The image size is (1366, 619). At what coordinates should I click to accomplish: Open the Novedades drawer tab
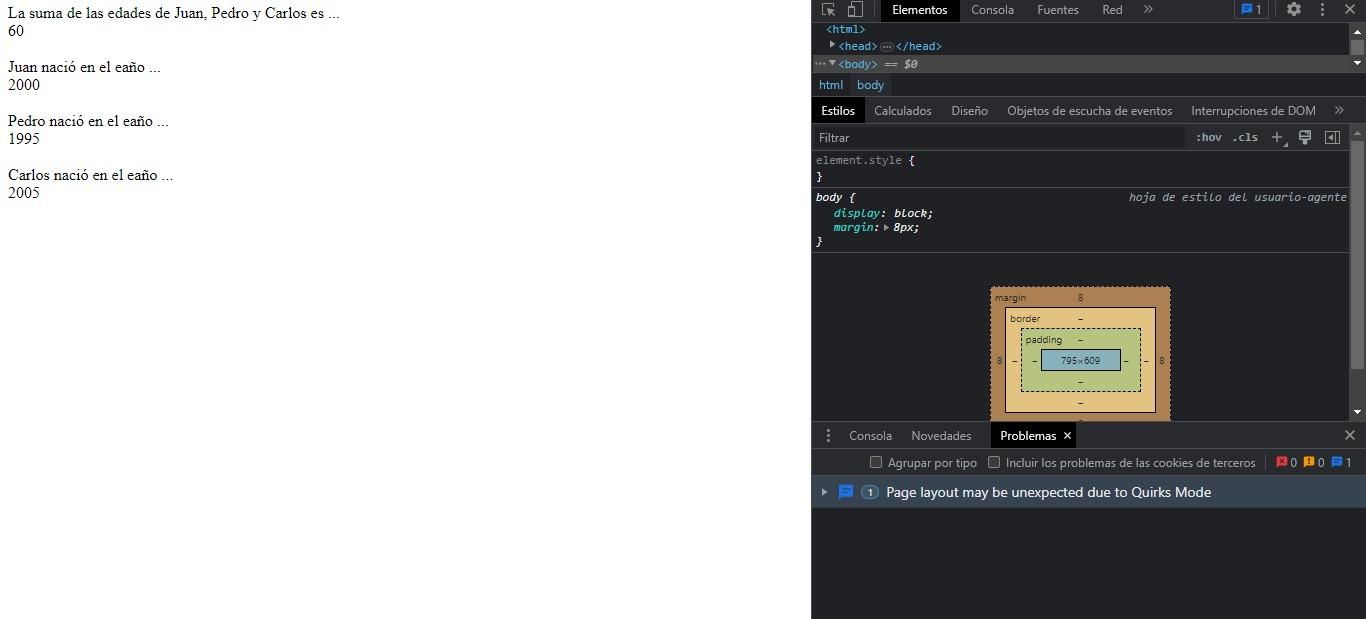(x=941, y=436)
